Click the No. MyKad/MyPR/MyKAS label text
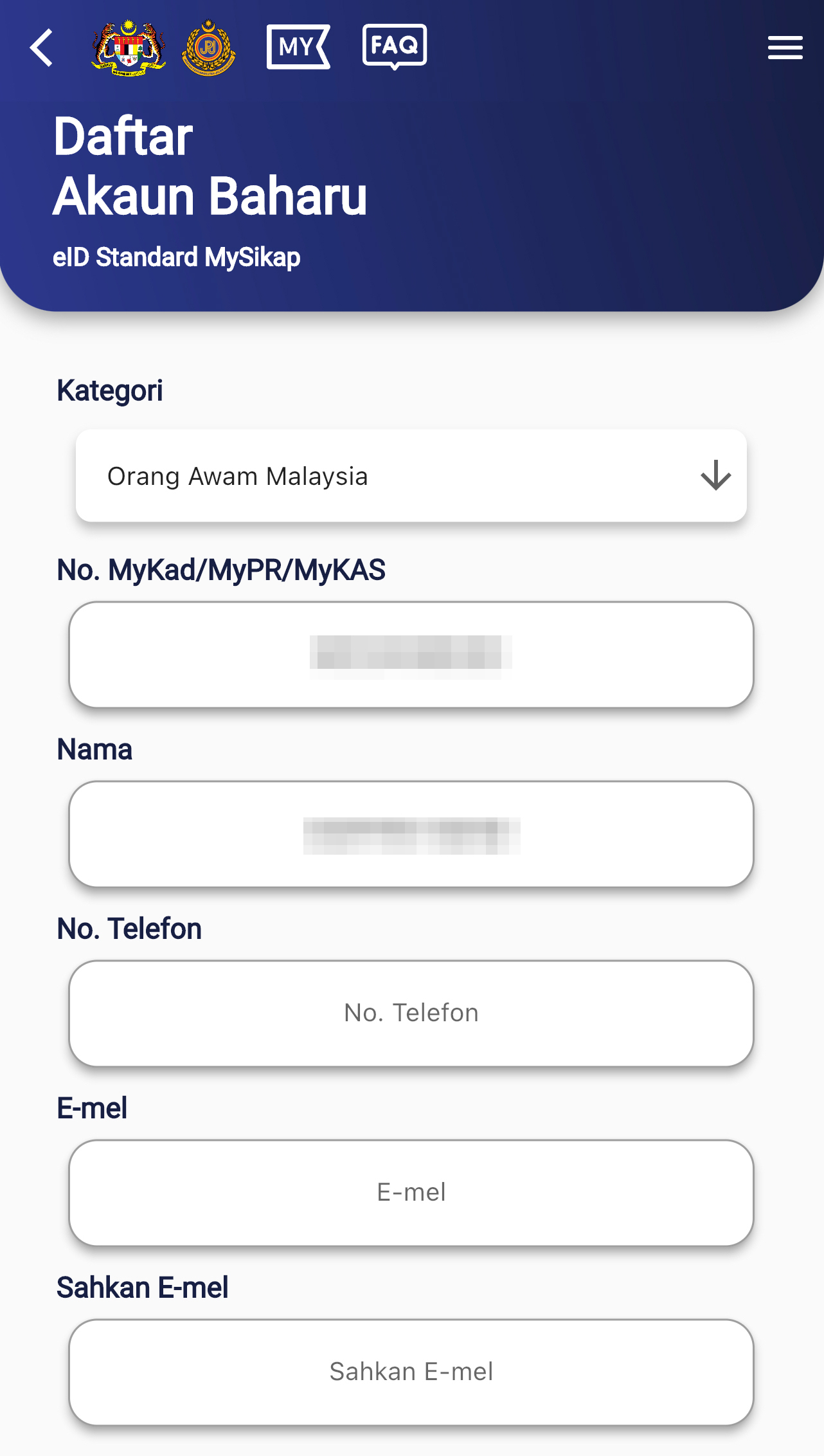The width and height of the screenshot is (824, 1456). coord(221,570)
